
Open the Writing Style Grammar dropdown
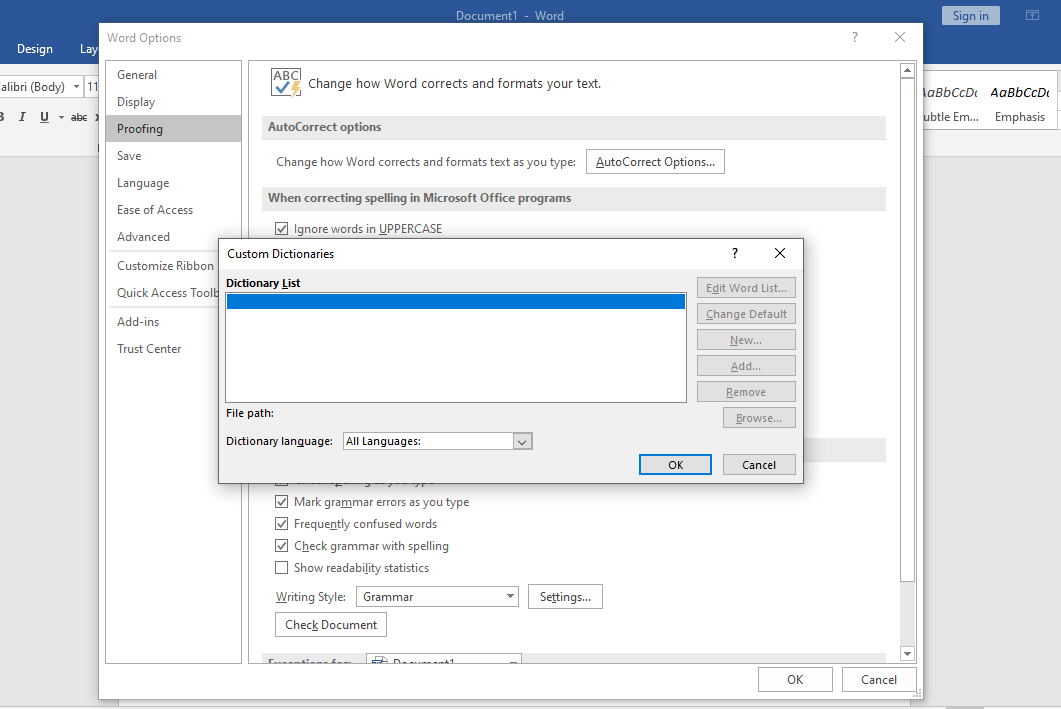(437, 597)
